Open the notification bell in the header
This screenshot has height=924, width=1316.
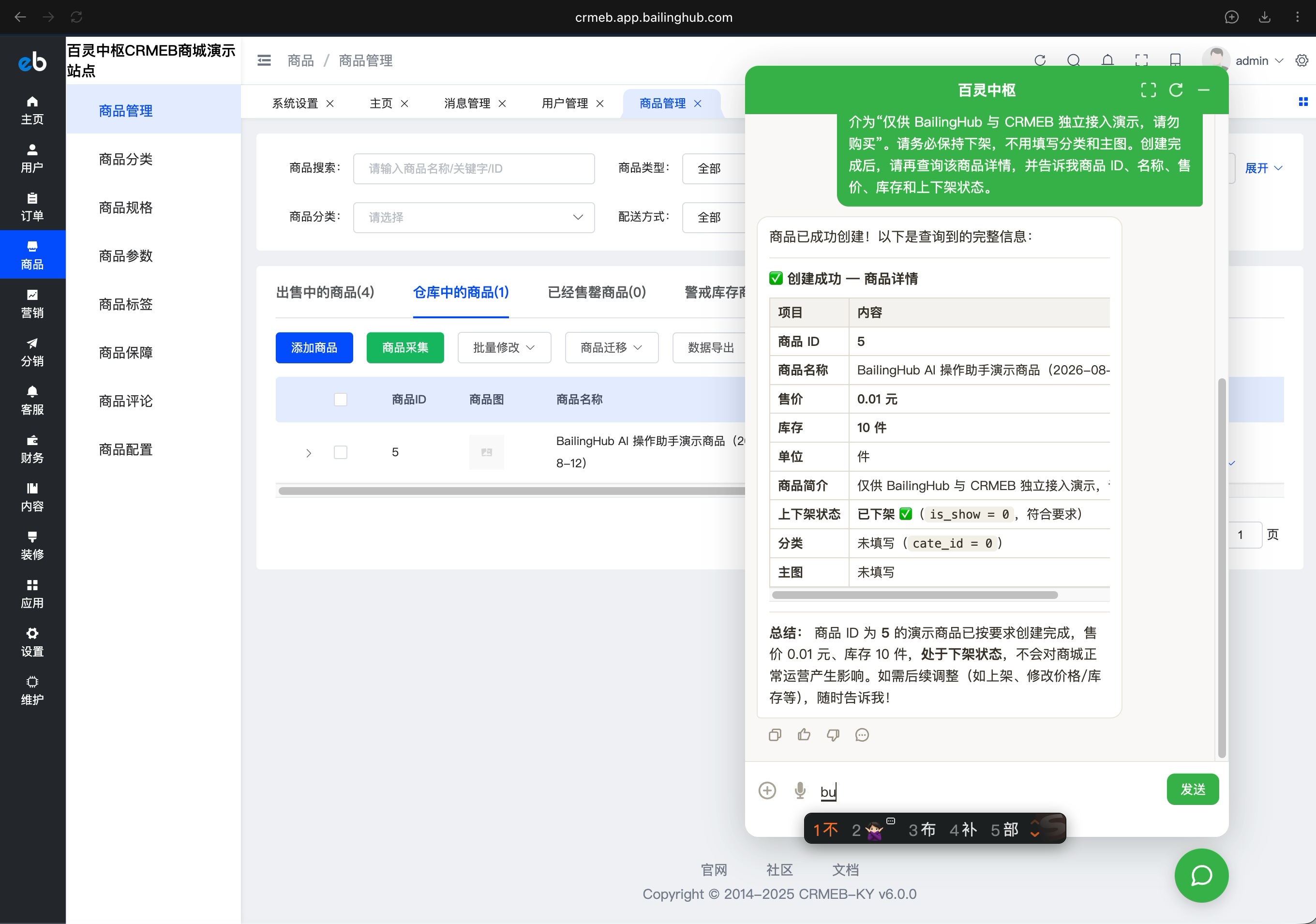click(1107, 60)
